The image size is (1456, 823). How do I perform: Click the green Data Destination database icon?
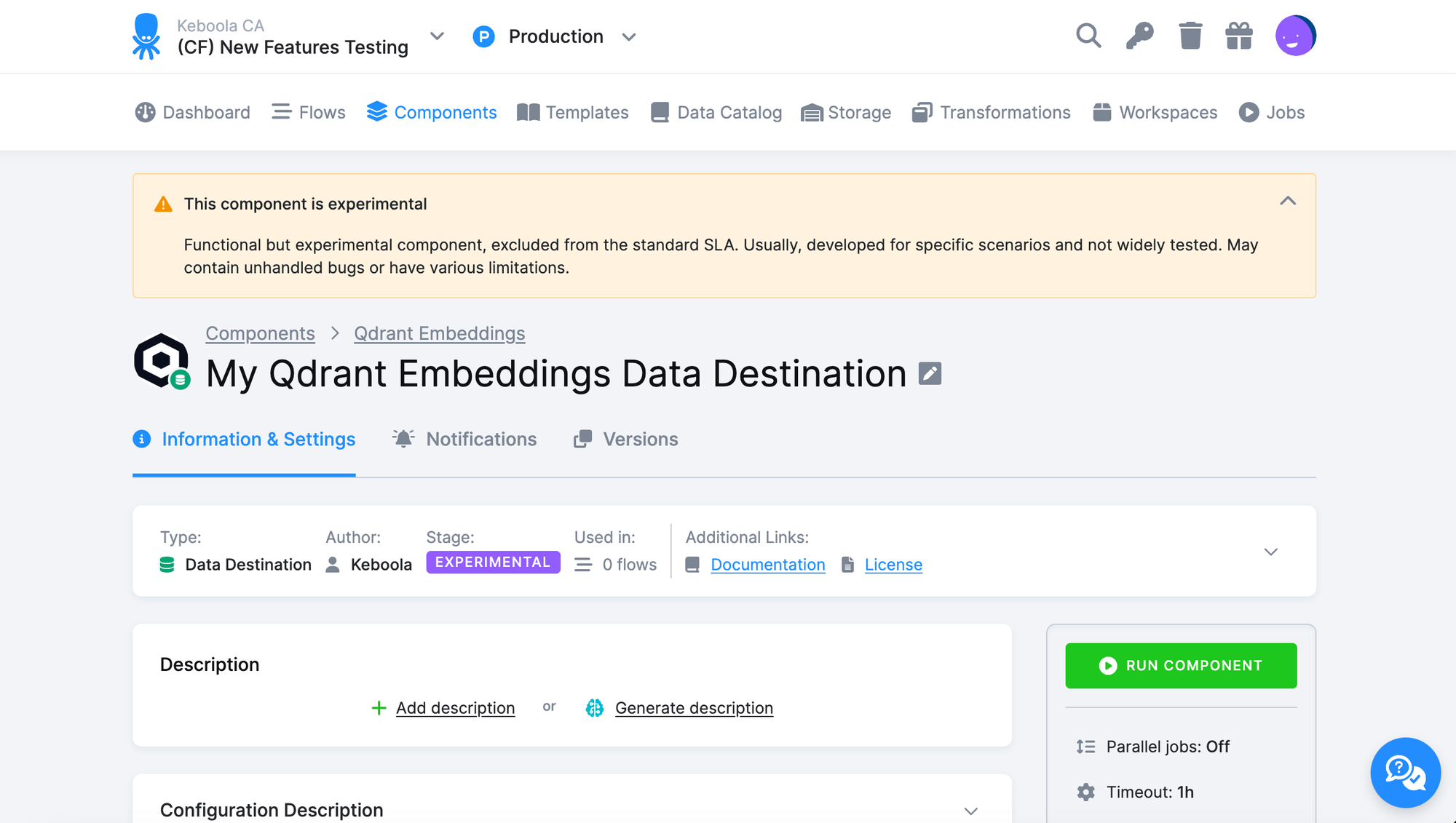(167, 565)
